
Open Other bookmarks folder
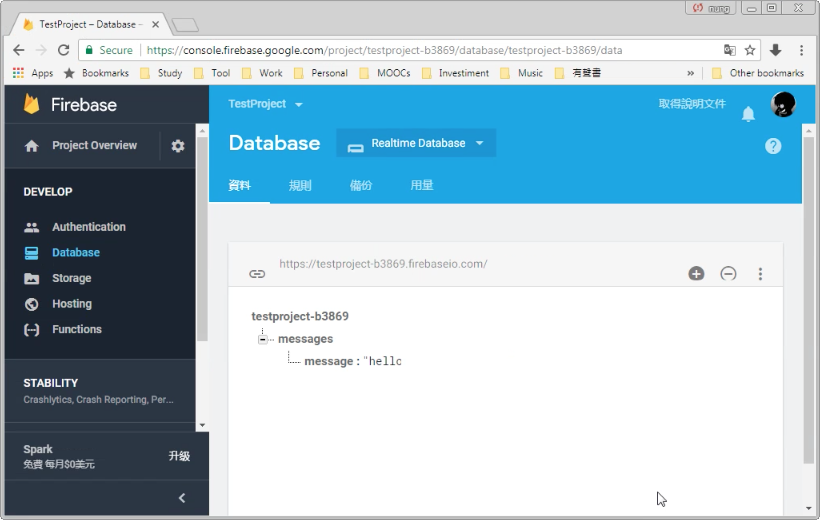tap(758, 73)
